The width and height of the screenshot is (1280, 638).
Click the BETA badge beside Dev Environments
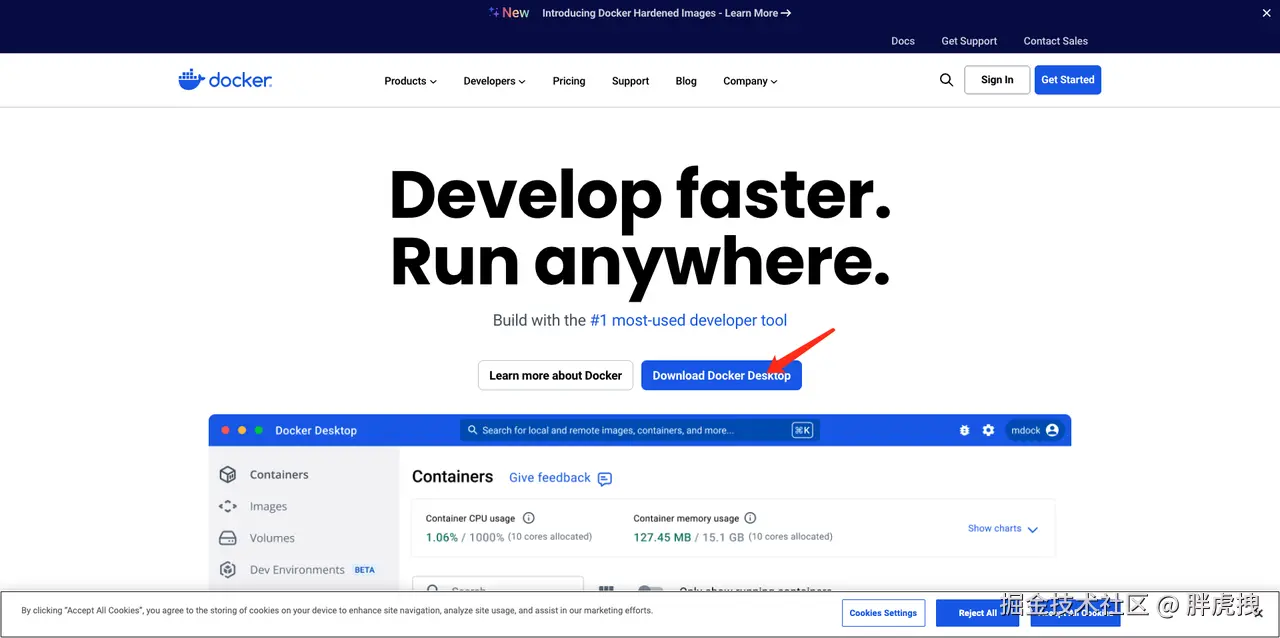click(365, 570)
